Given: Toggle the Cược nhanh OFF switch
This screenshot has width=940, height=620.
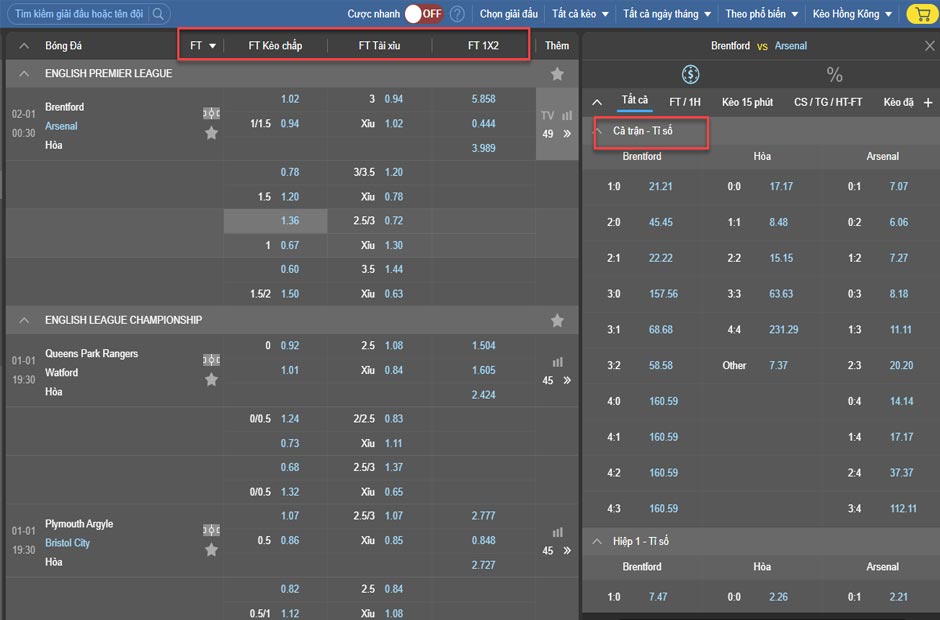Looking at the screenshot, I should (x=423, y=14).
